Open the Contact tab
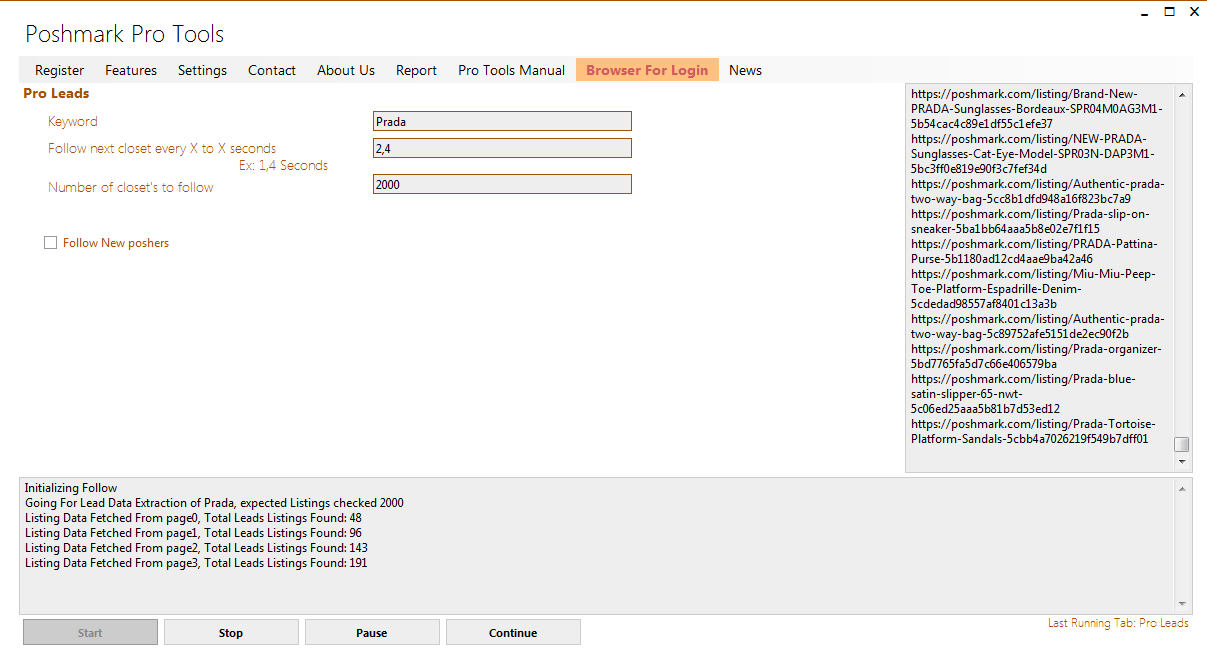Screen dimensions: 1207x653 (272, 70)
